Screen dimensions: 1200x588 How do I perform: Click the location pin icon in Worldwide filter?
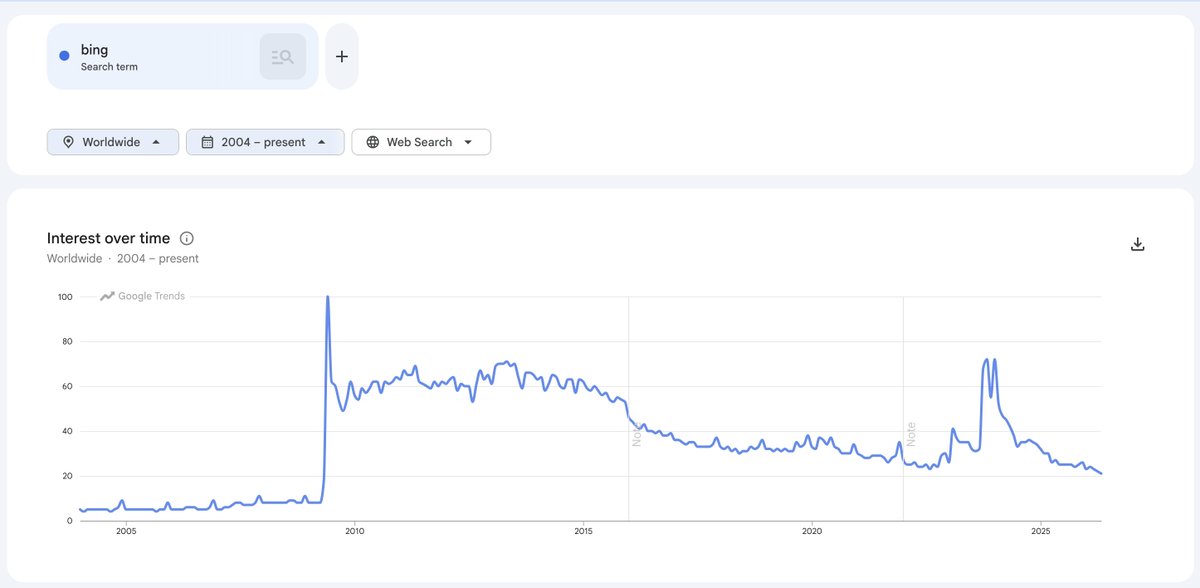(x=68, y=142)
